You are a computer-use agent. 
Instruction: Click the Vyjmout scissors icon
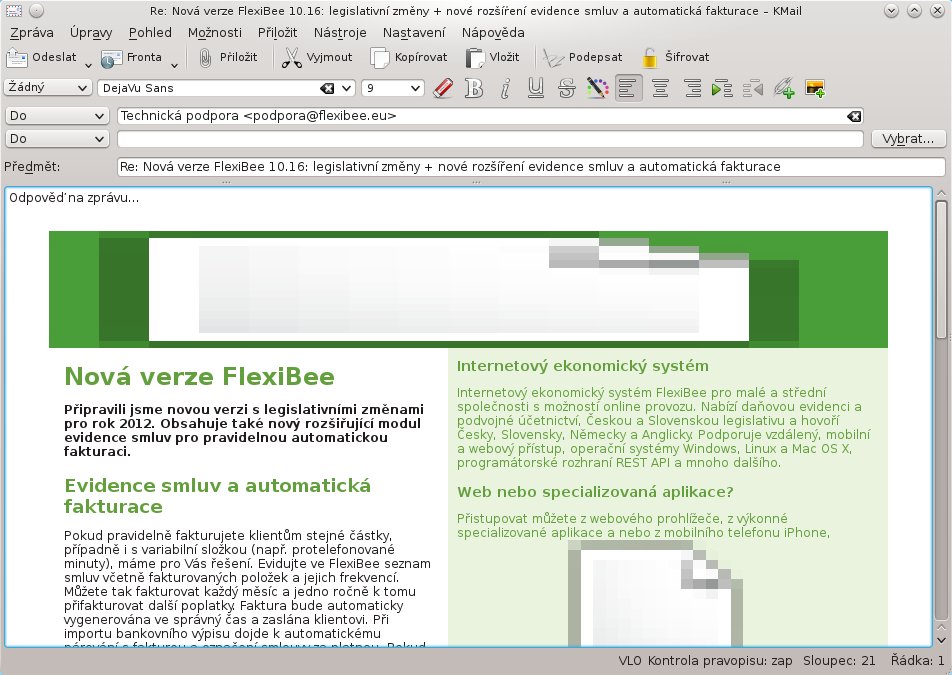pyautogui.click(x=291, y=58)
